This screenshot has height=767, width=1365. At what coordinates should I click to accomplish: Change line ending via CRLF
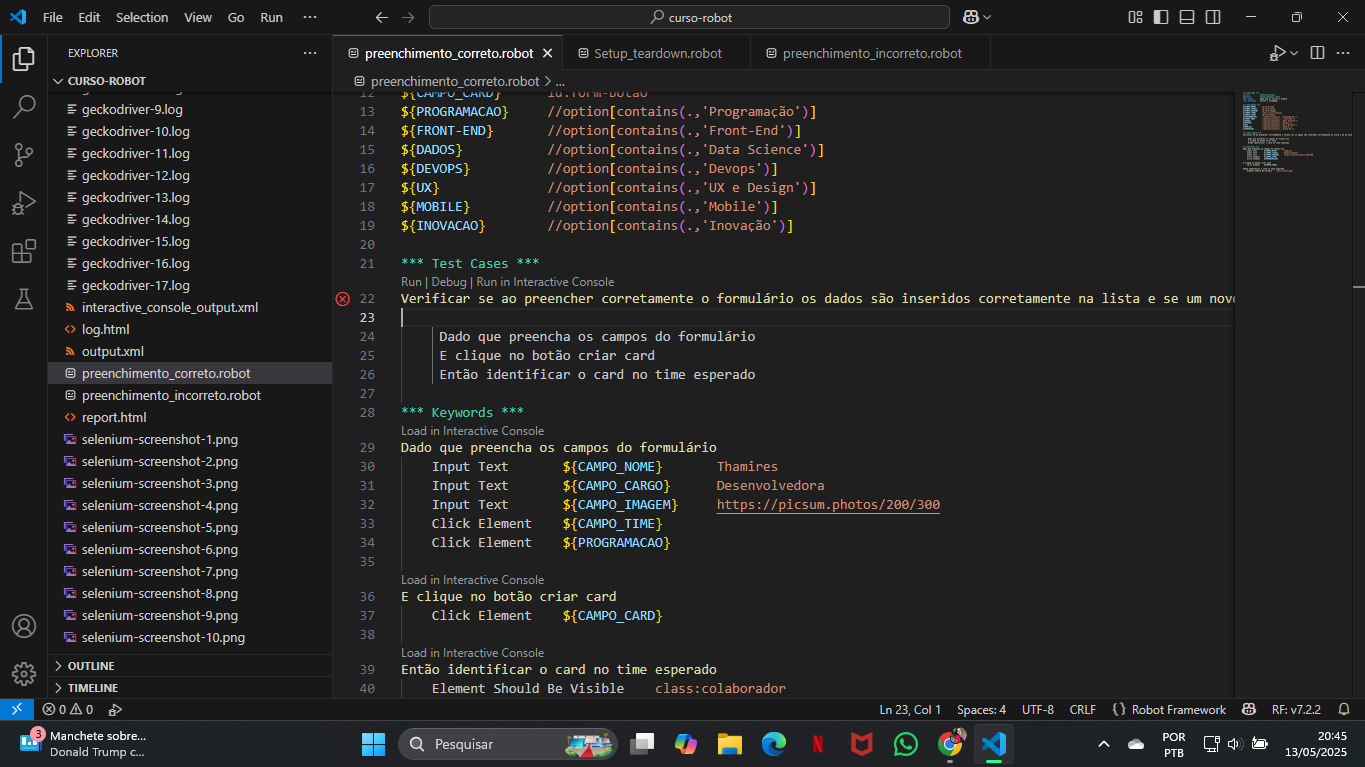(x=1082, y=709)
